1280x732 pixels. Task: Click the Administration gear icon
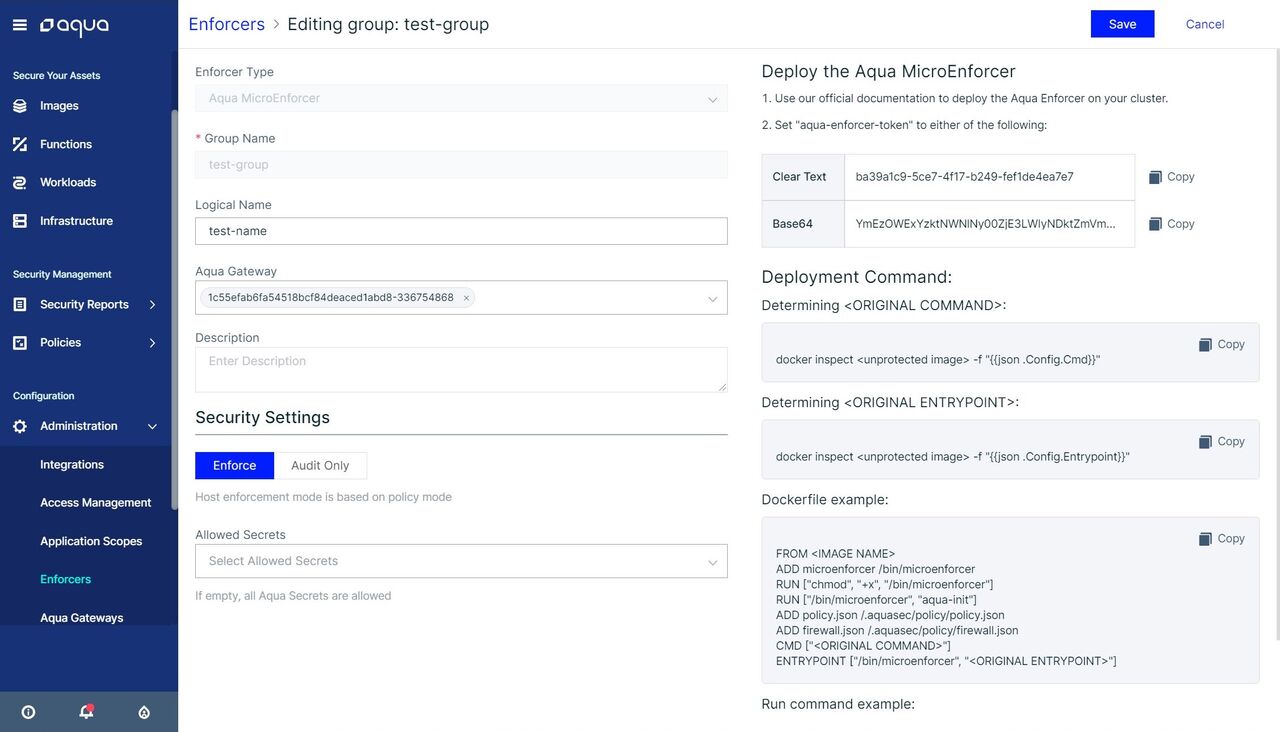(20, 426)
